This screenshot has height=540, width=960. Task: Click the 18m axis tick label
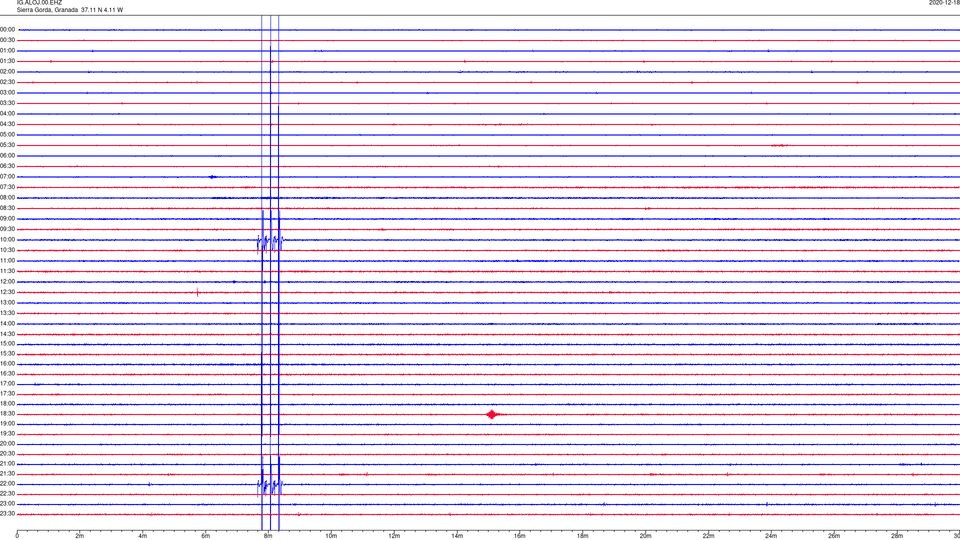click(583, 536)
